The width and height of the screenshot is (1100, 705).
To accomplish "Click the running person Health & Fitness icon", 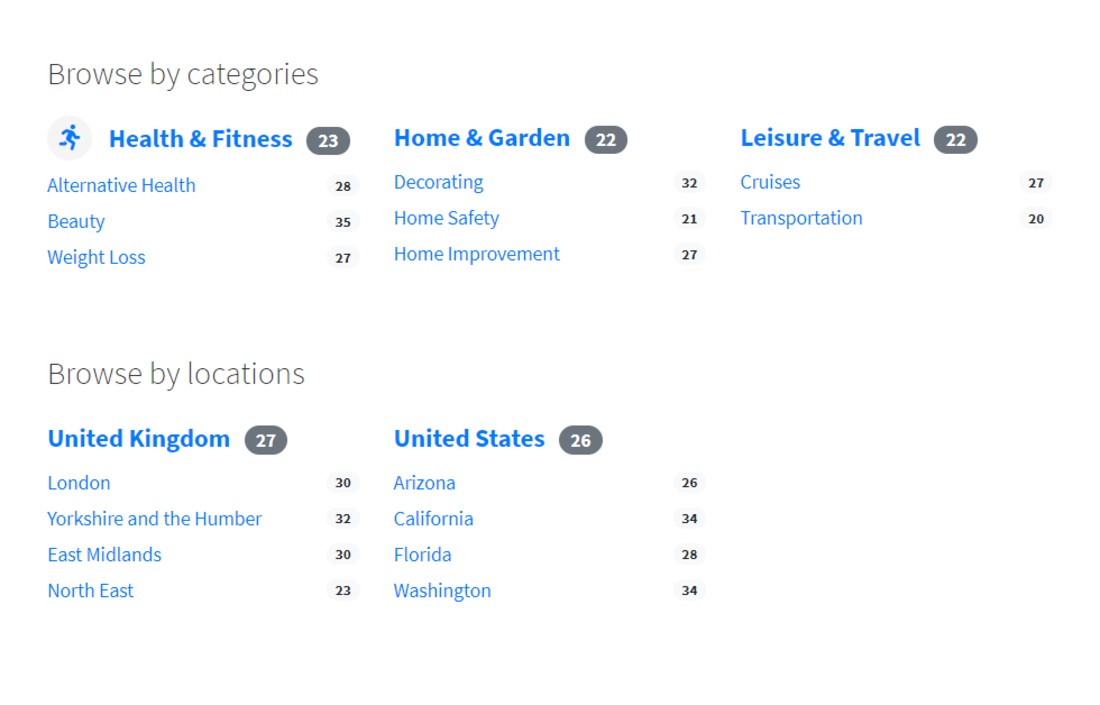I will (69, 138).
